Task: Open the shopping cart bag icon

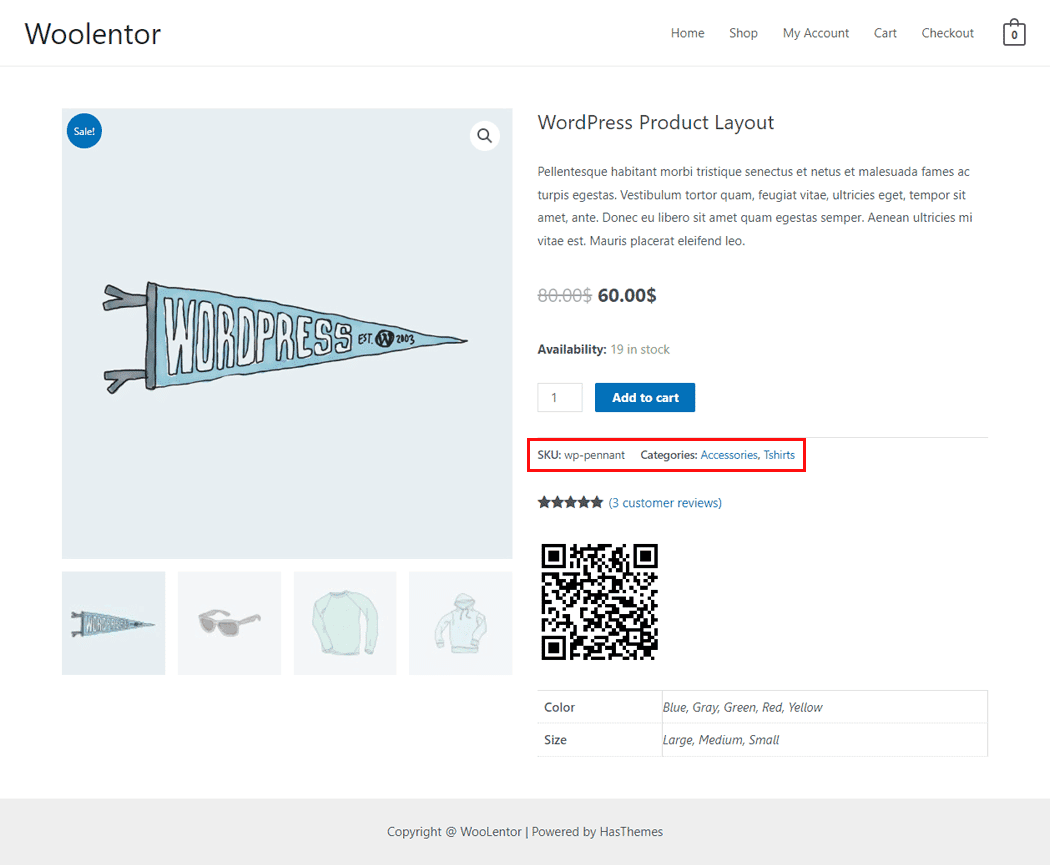Action: pyautogui.click(x=1014, y=33)
